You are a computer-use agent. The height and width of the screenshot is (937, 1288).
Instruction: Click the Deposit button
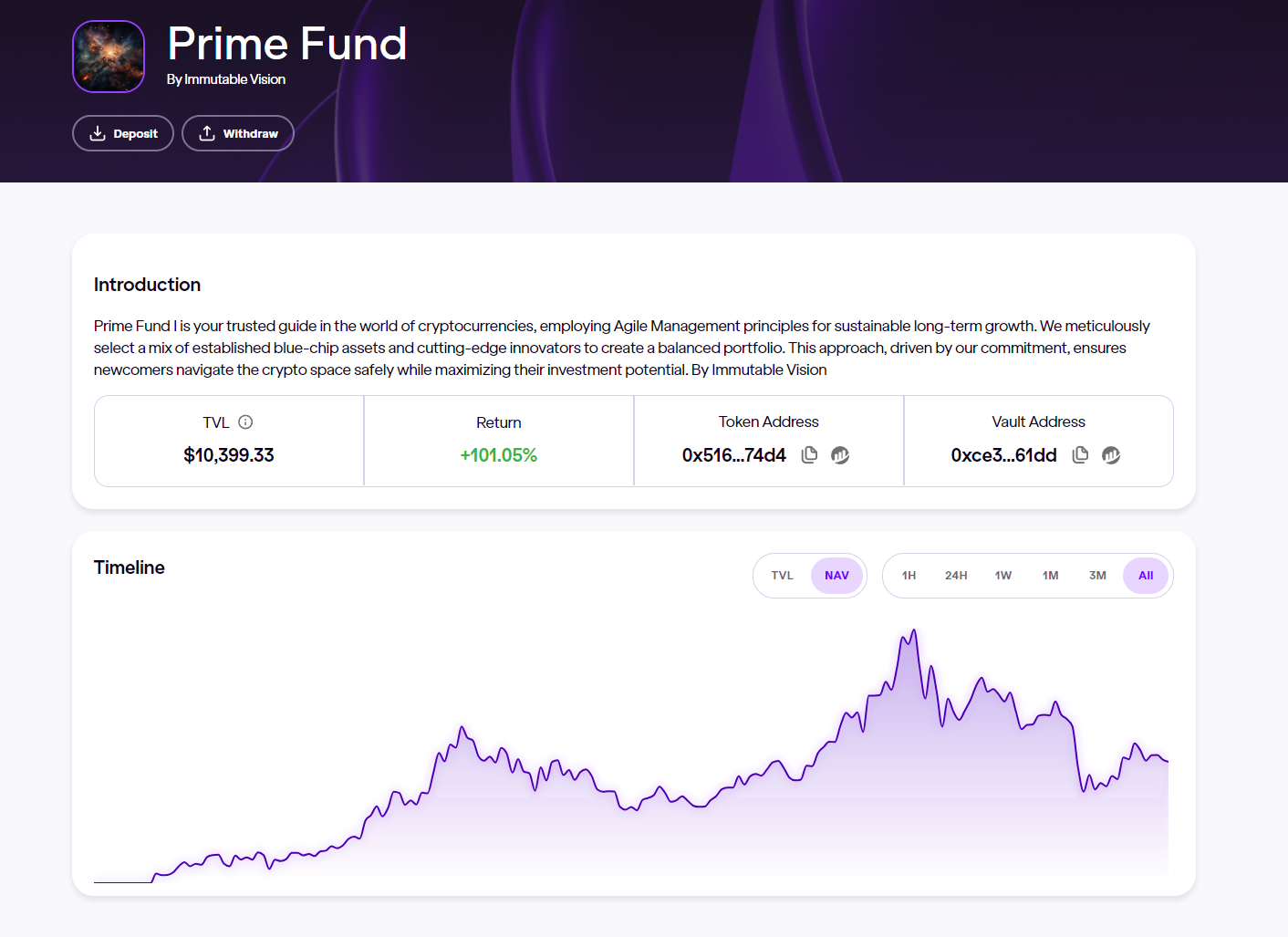coord(123,133)
